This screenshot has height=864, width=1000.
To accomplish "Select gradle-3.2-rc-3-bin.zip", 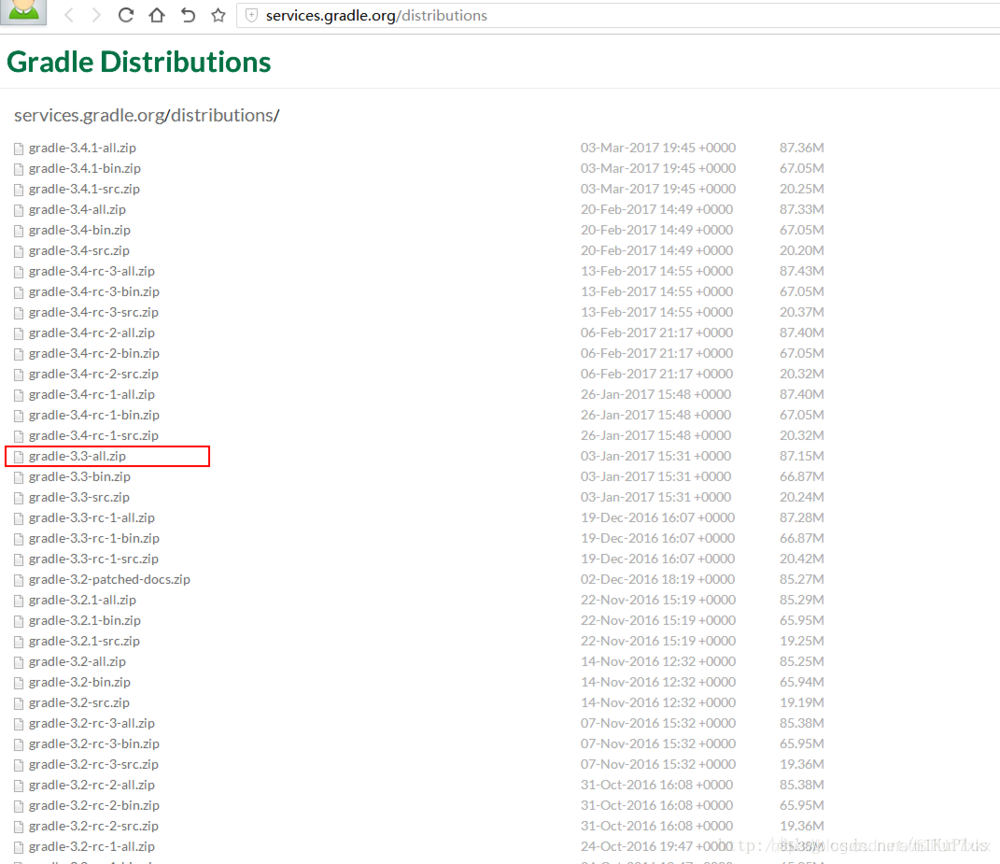I will [x=94, y=744].
